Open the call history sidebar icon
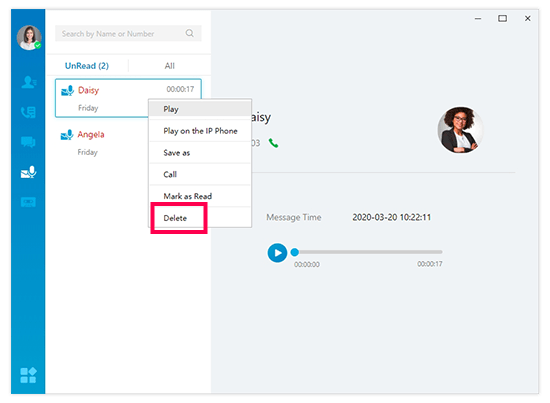Image resolution: width=550 pixels, height=403 pixels. (x=28, y=112)
